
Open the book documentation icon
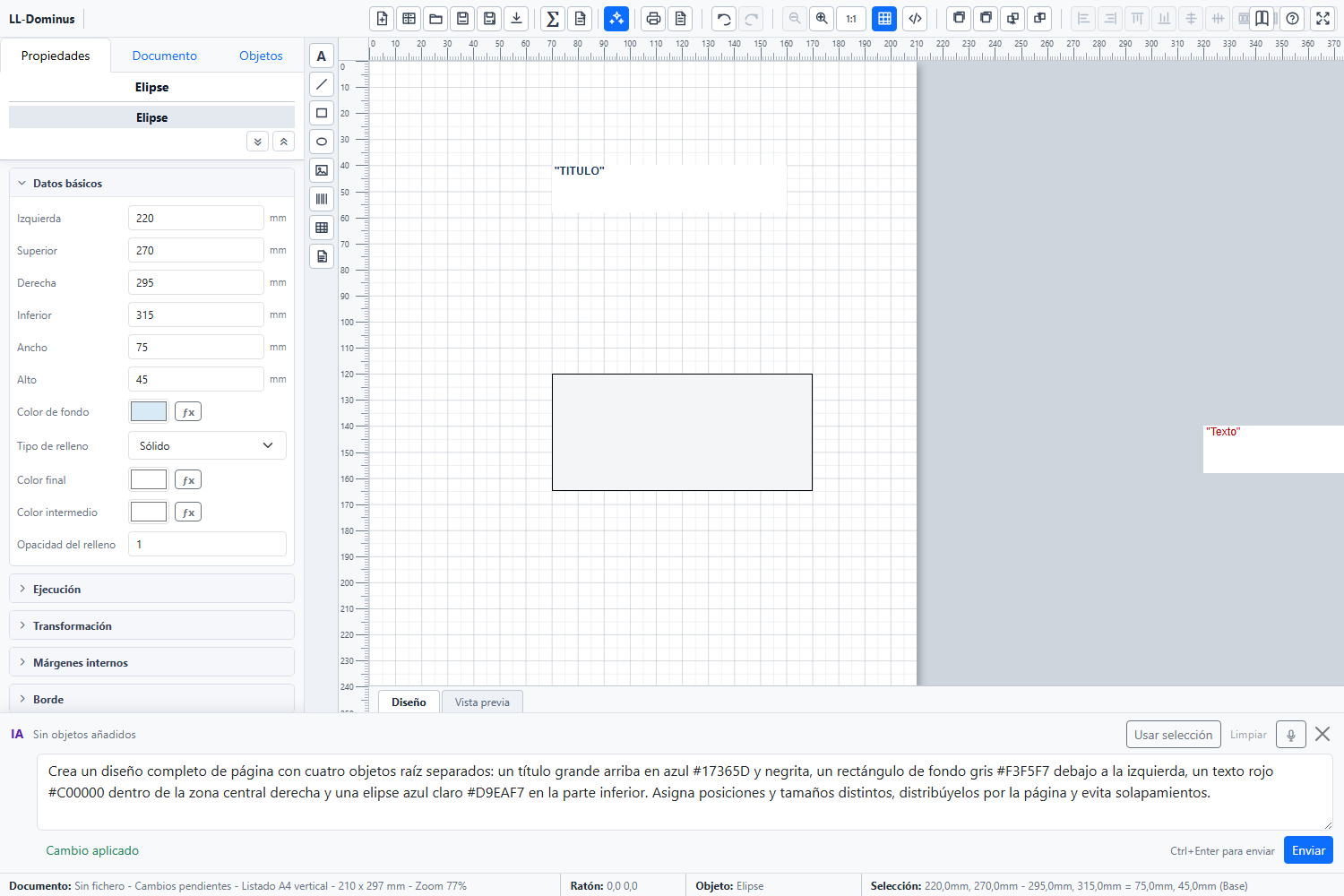tap(1262, 19)
